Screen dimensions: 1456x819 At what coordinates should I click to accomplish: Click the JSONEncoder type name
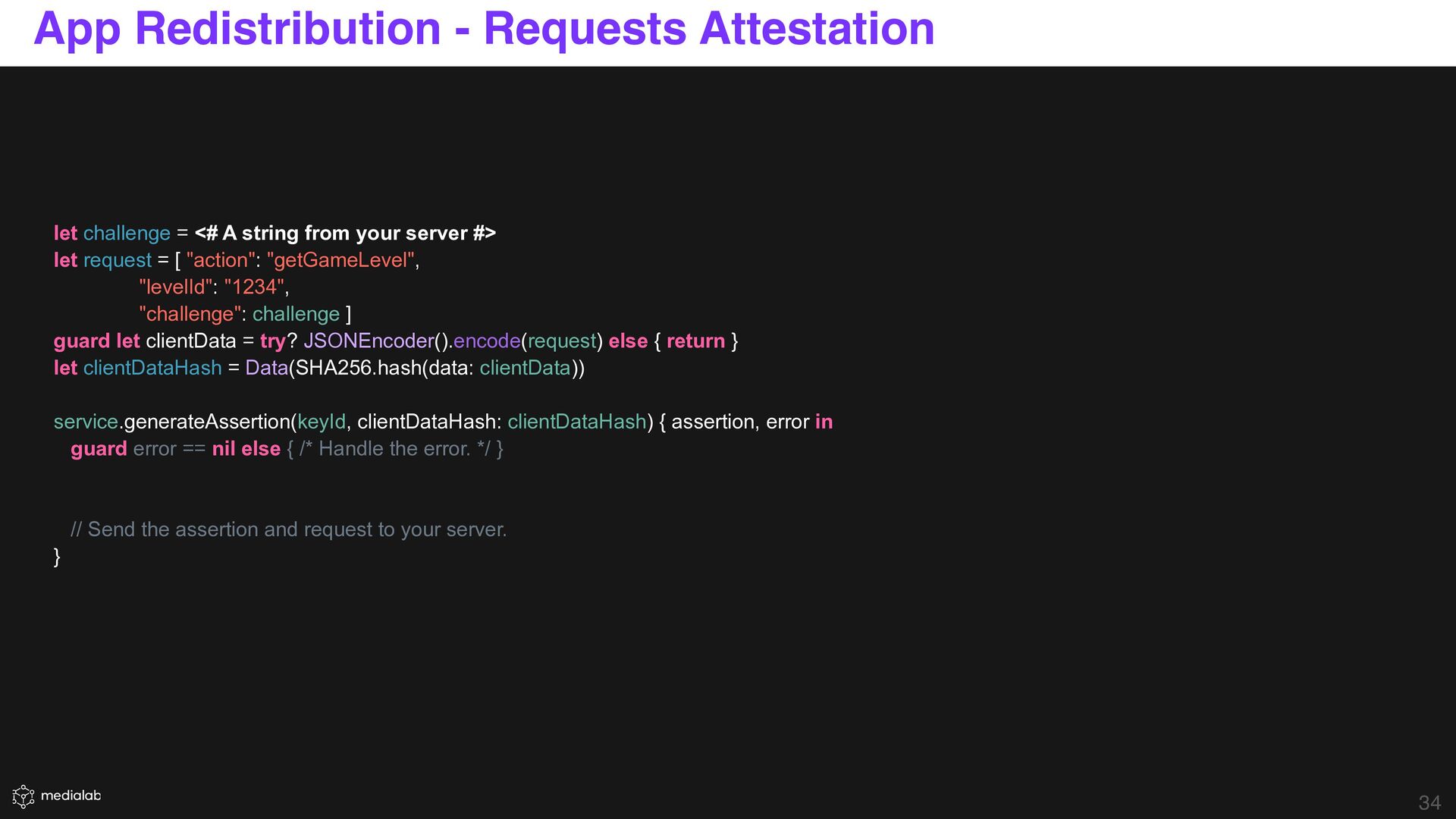click(369, 341)
